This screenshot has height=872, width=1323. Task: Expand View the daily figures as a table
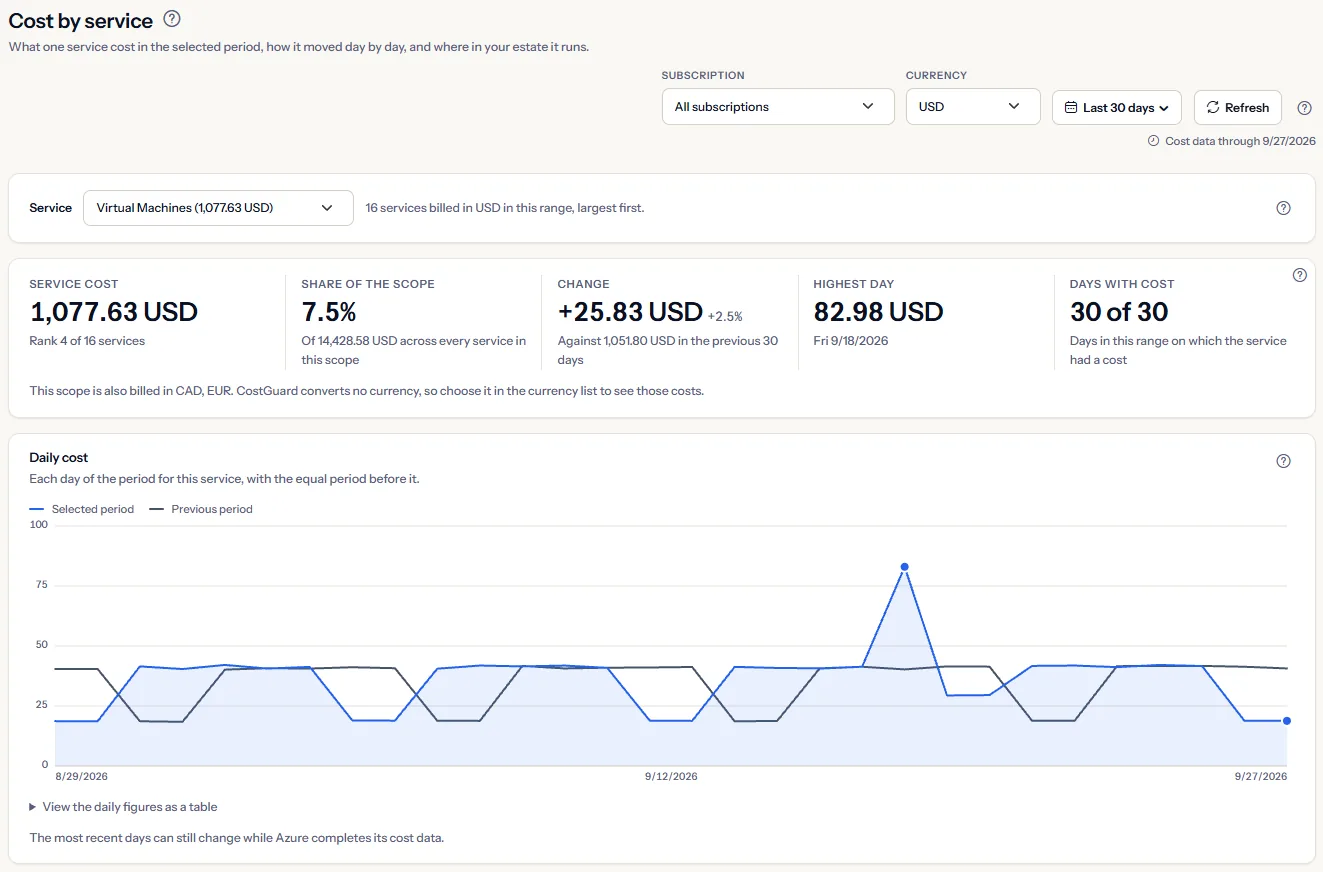pyautogui.click(x=123, y=807)
